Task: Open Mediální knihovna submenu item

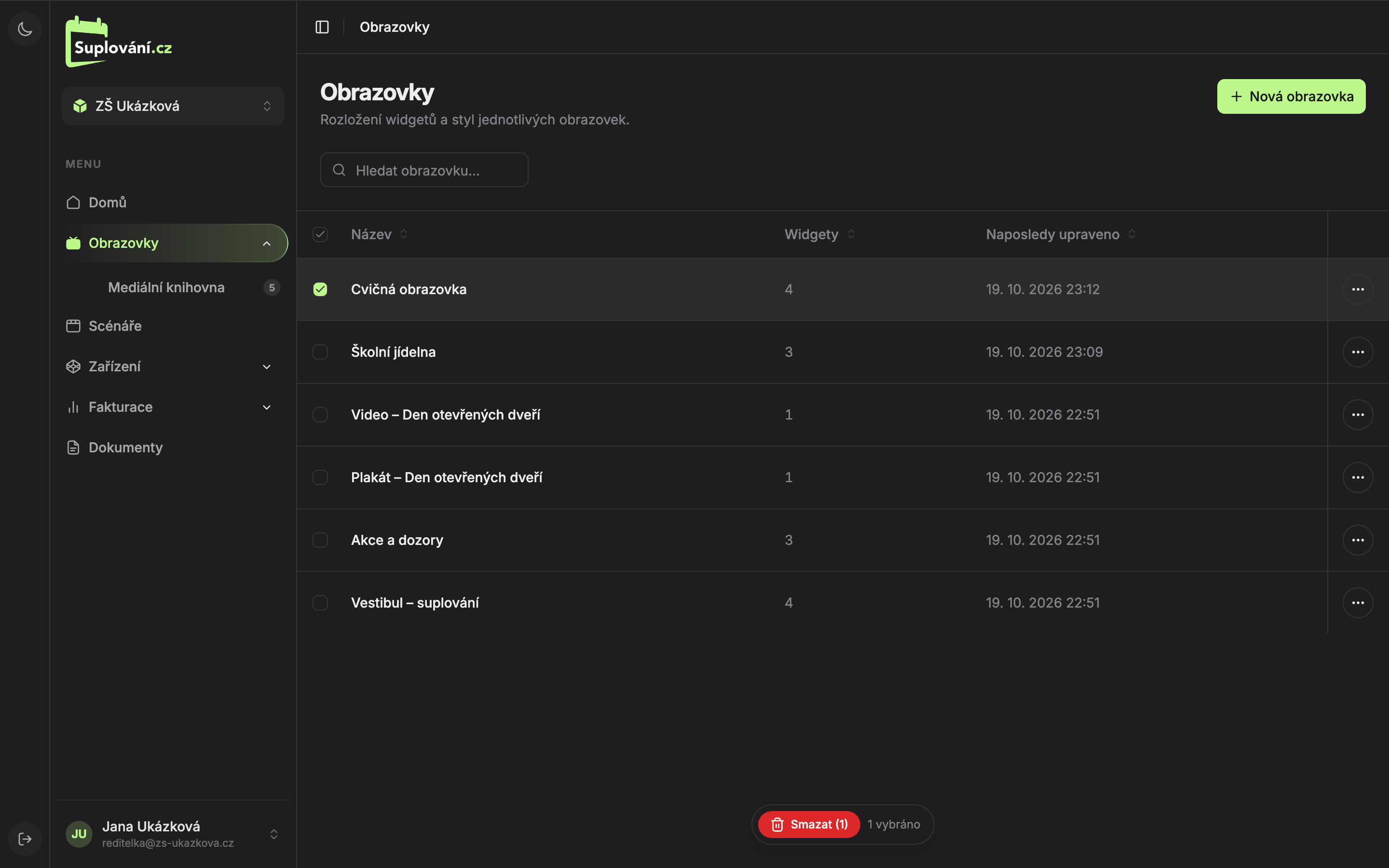Action: click(x=166, y=287)
